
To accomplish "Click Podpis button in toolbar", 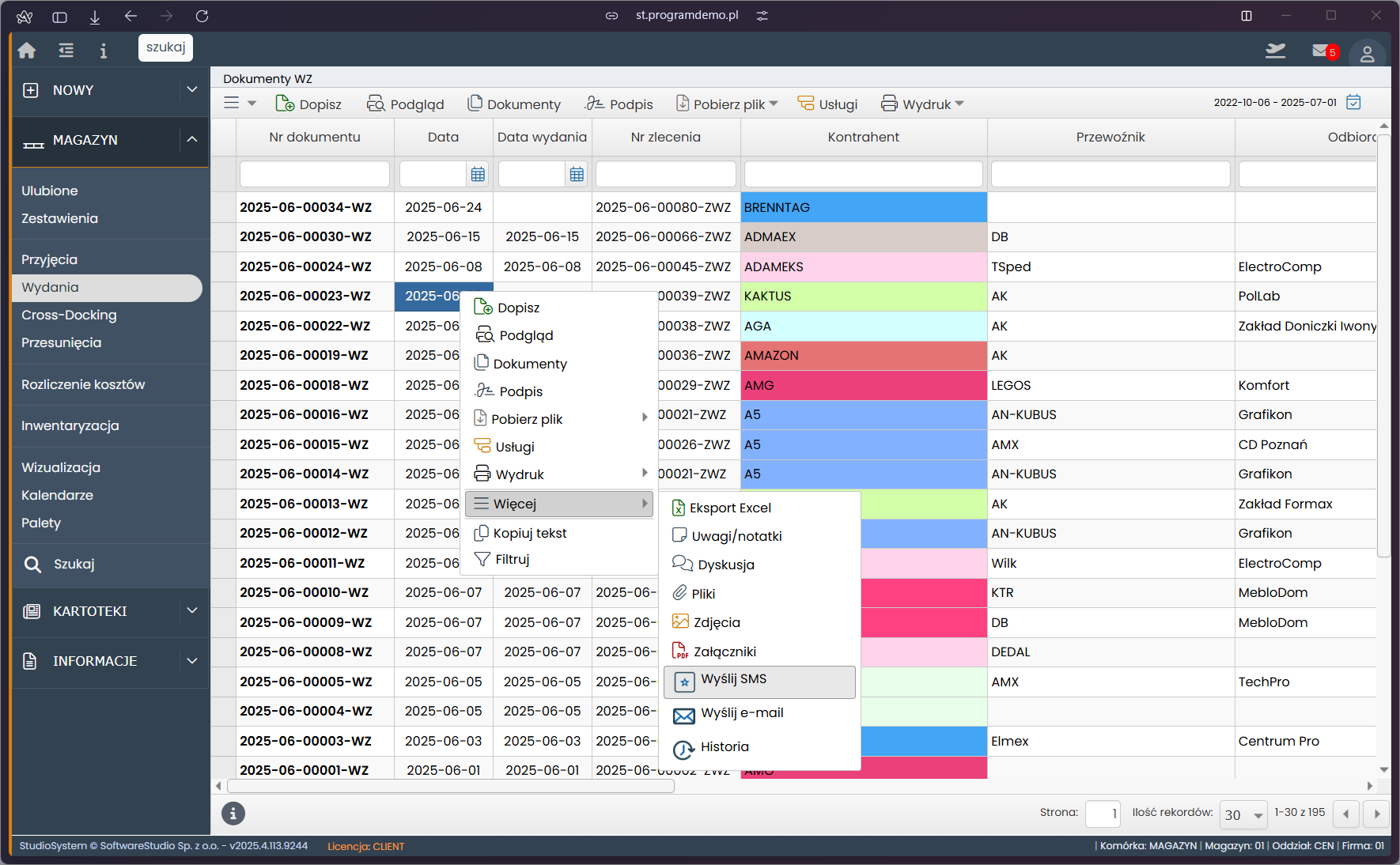I will 619,104.
